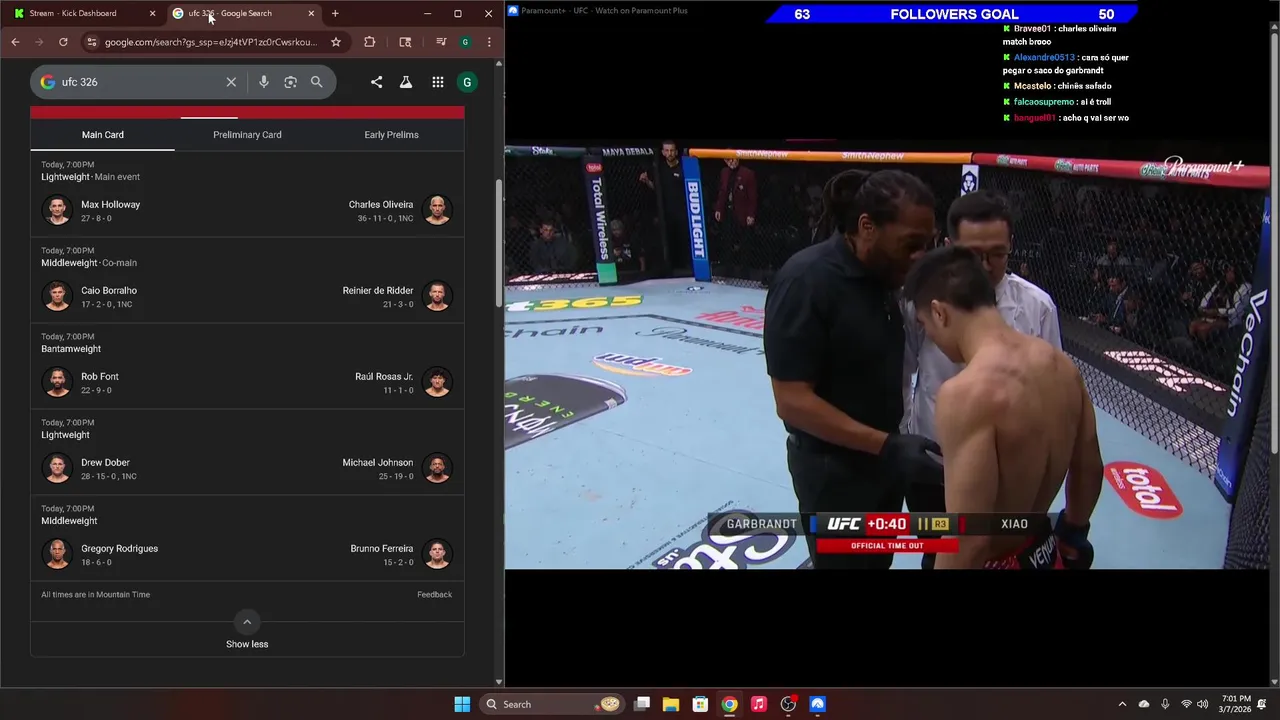The height and width of the screenshot is (720, 1280).
Task: Open the music app on the taskbar
Action: click(x=759, y=704)
